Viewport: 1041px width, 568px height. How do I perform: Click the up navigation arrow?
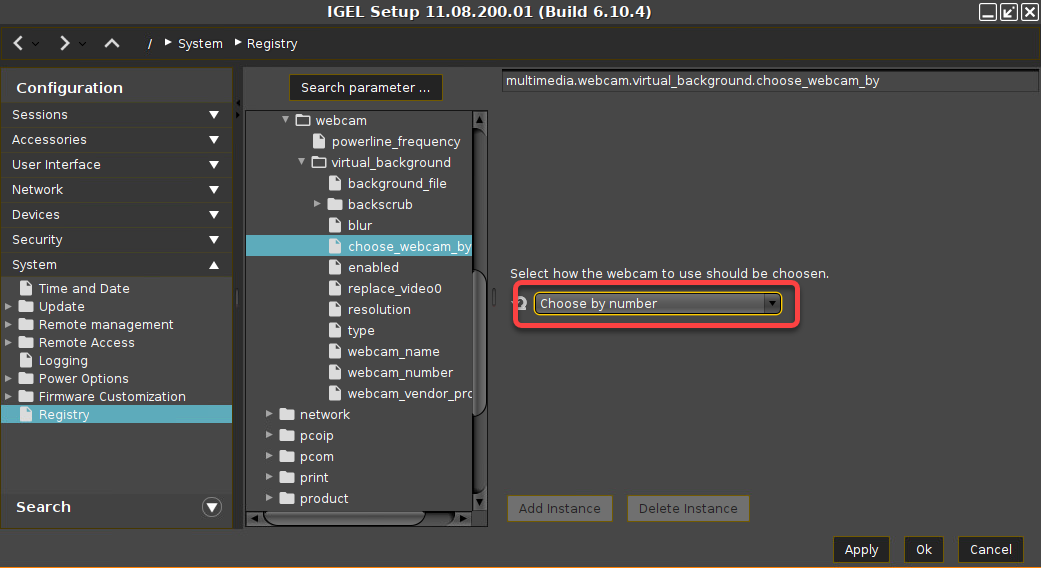112,43
